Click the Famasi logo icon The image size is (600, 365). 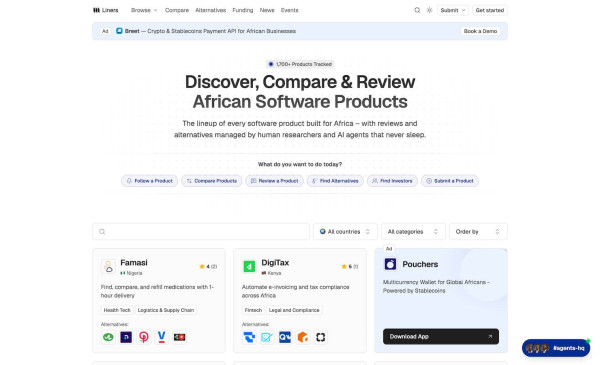coord(109,266)
